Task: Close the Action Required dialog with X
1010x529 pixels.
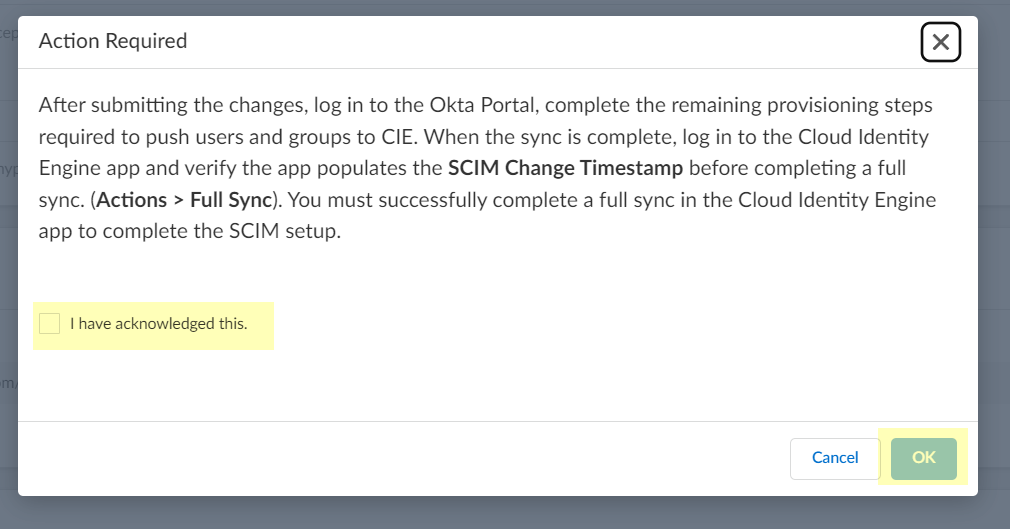Action: tap(940, 42)
